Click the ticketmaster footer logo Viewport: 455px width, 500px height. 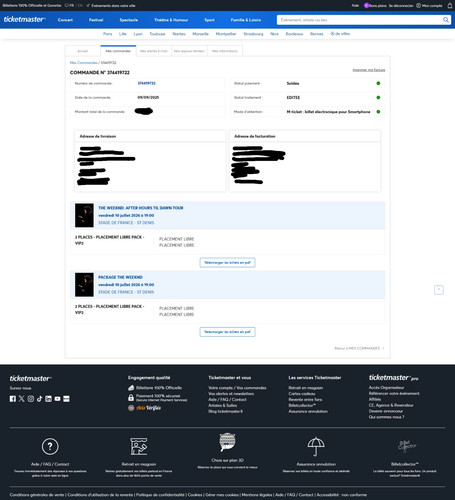(30, 378)
